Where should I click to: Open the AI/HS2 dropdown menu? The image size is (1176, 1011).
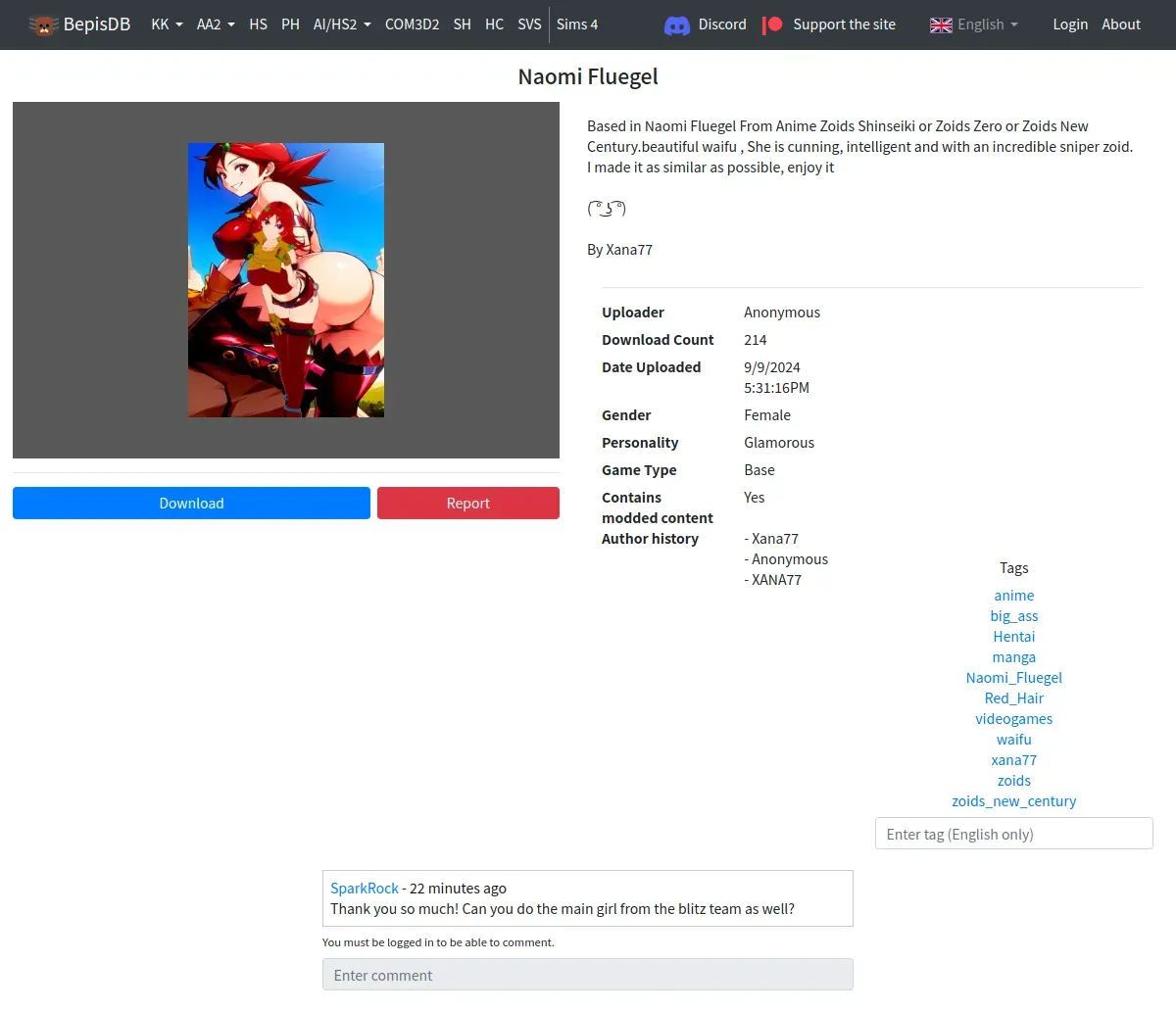pos(342,24)
